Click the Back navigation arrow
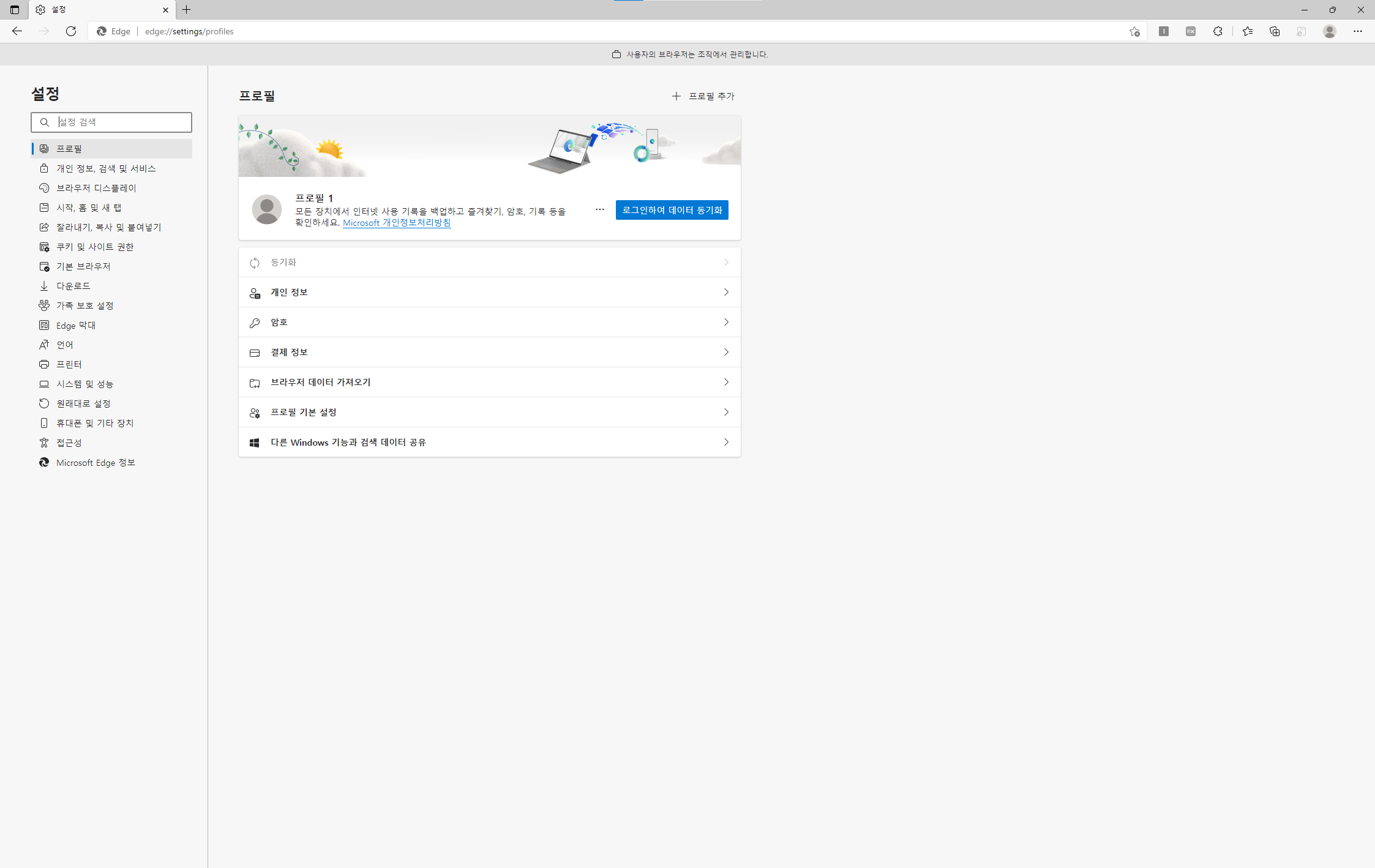This screenshot has height=868, width=1375. [17, 31]
